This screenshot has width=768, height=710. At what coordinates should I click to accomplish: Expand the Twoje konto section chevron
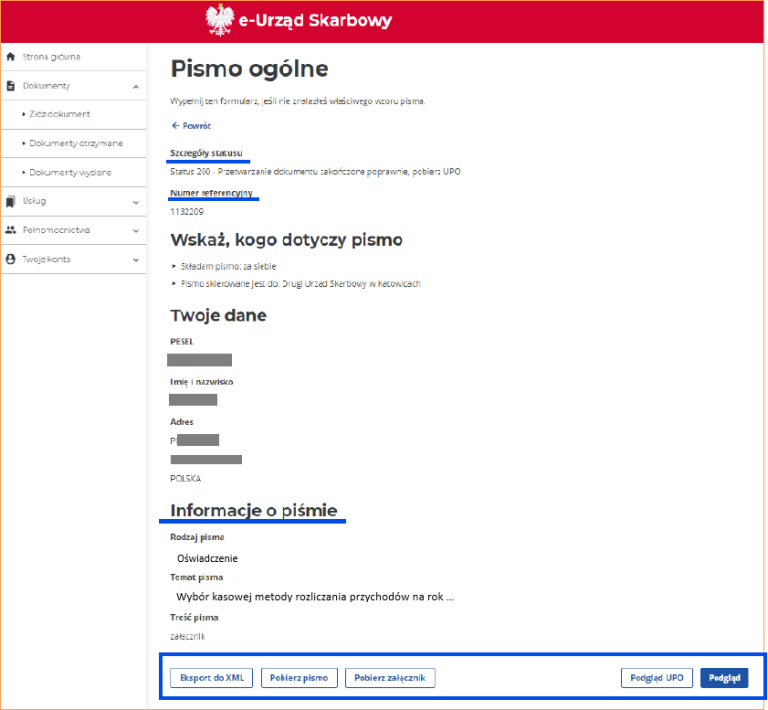(x=136, y=260)
